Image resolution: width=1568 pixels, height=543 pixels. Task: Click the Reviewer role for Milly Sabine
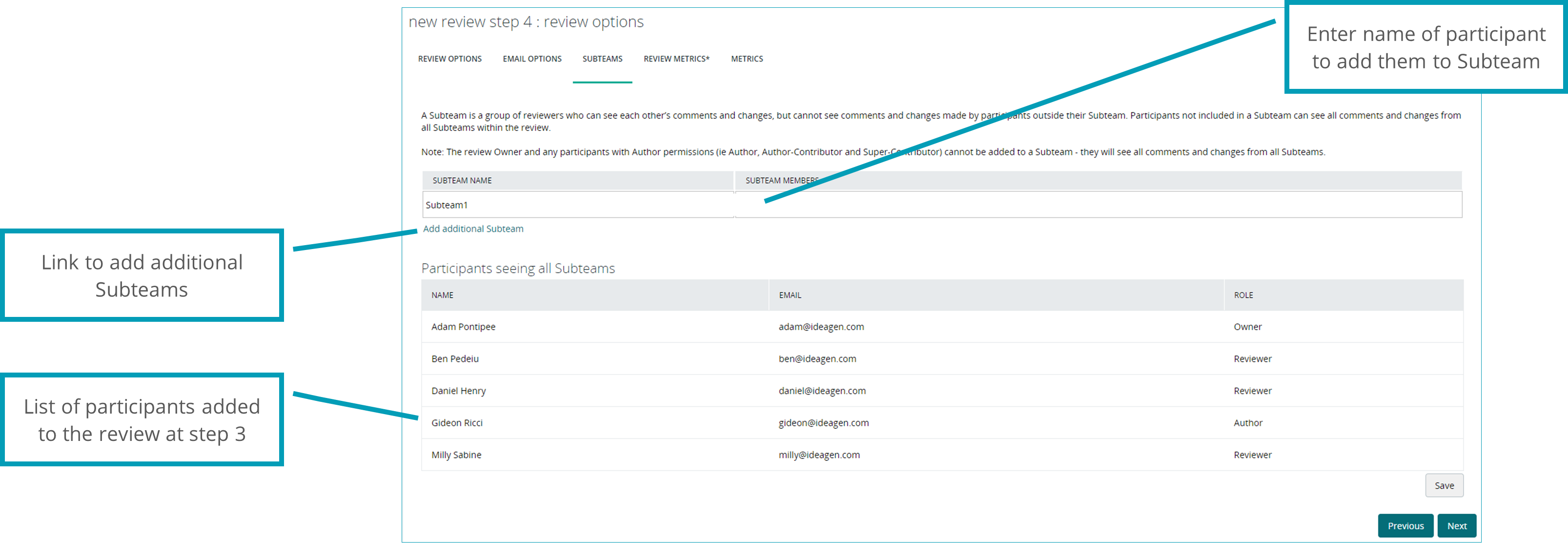pyautogui.click(x=1252, y=455)
